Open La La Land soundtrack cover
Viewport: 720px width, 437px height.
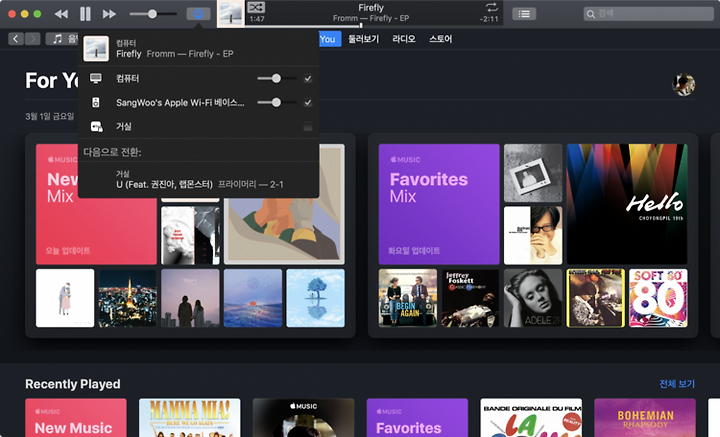pos(531,418)
